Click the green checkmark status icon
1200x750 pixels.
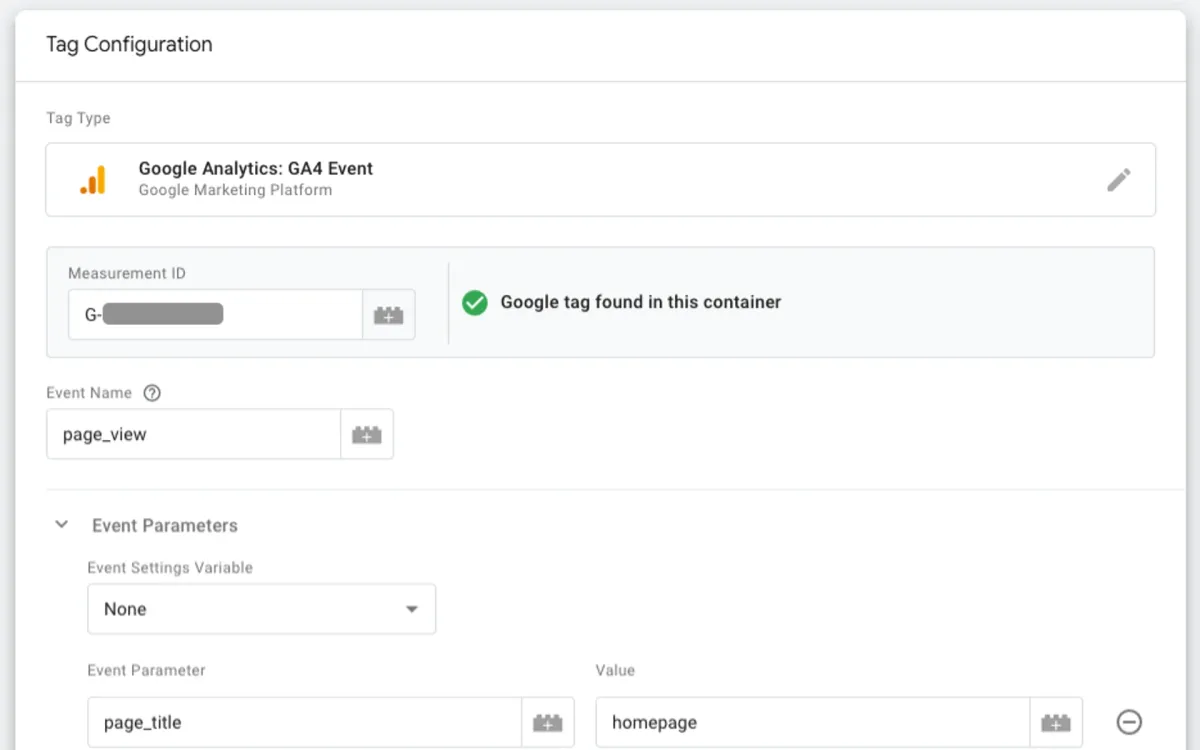point(475,302)
